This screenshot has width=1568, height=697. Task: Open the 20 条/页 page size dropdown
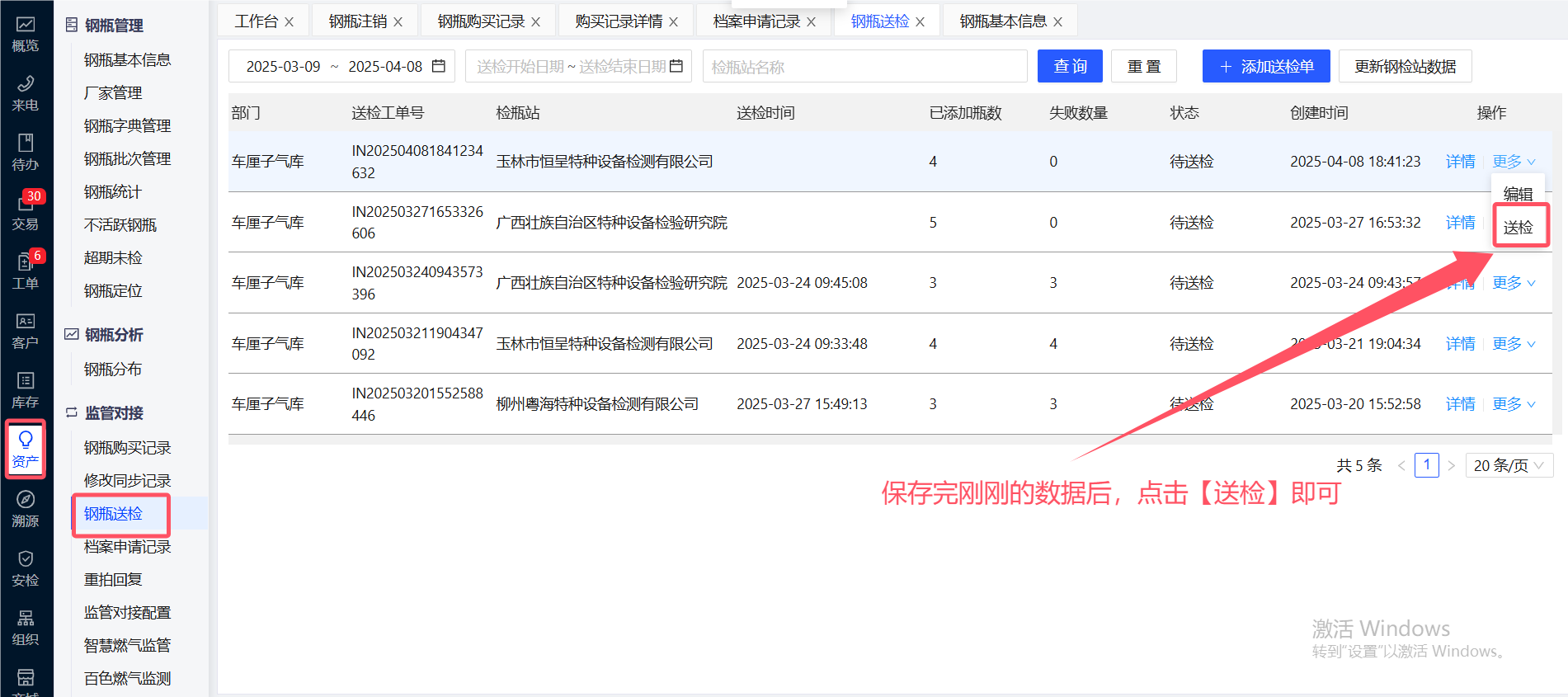(x=1509, y=466)
